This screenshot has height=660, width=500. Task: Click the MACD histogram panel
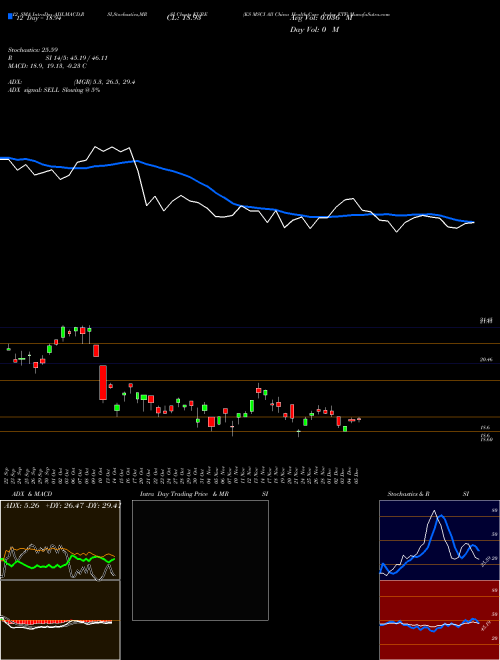point(60,620)
